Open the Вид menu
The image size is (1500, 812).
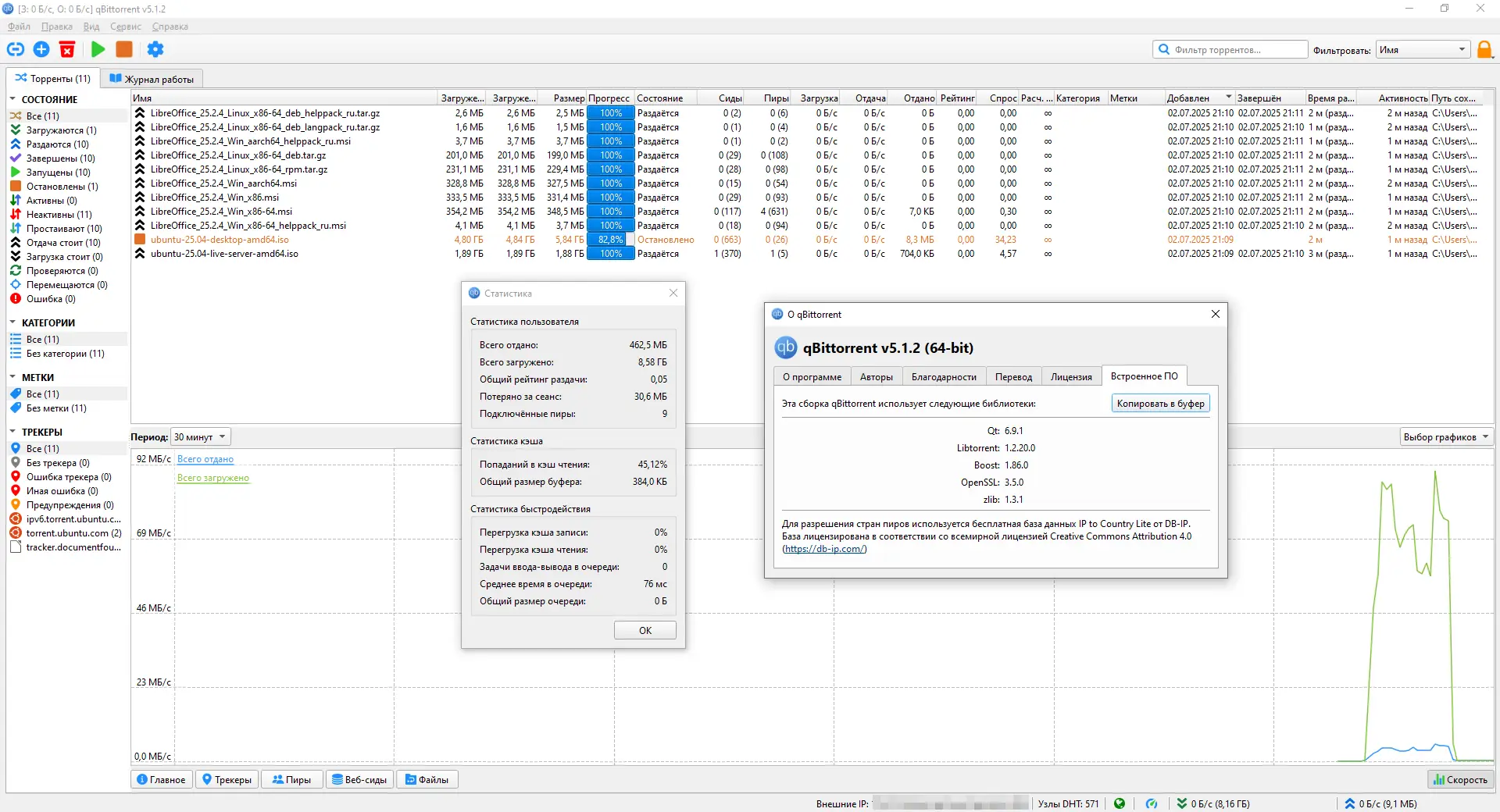coord(91,27)
